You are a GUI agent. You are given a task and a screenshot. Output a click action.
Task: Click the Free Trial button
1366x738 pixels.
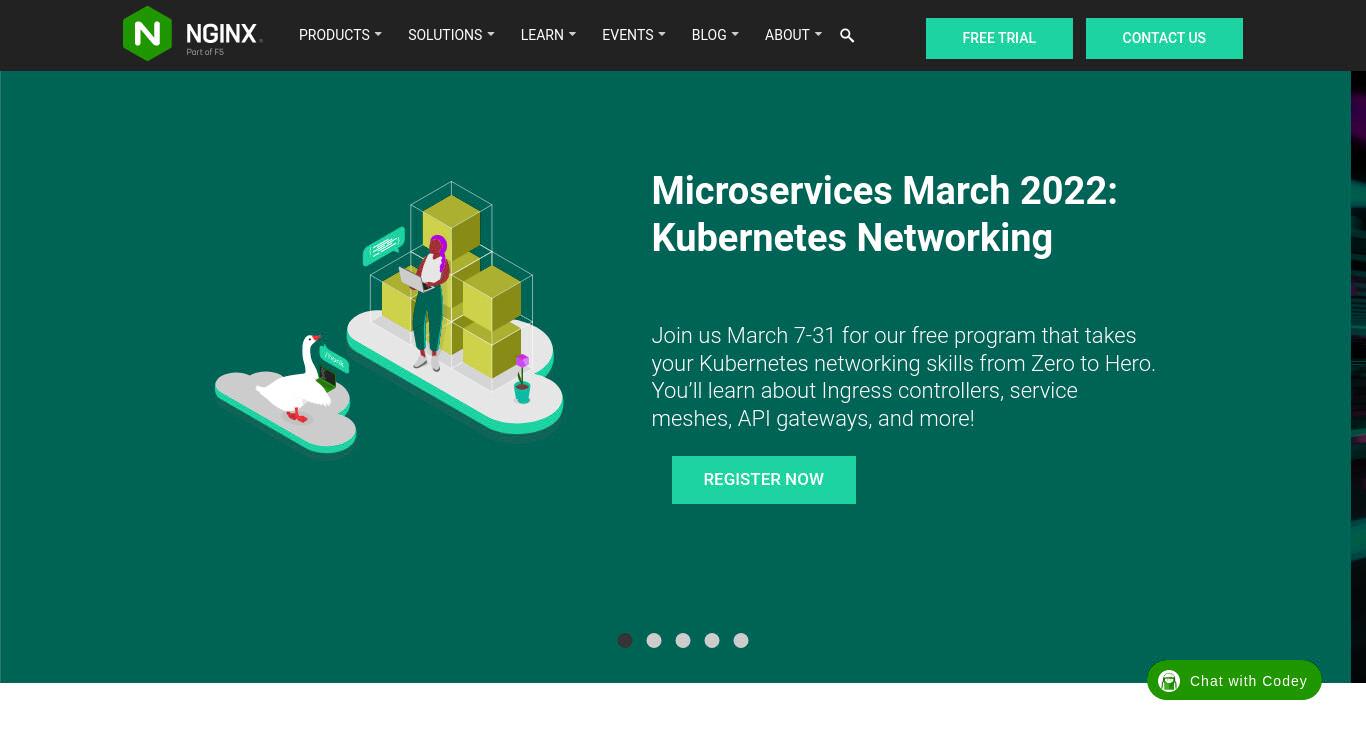999,38
